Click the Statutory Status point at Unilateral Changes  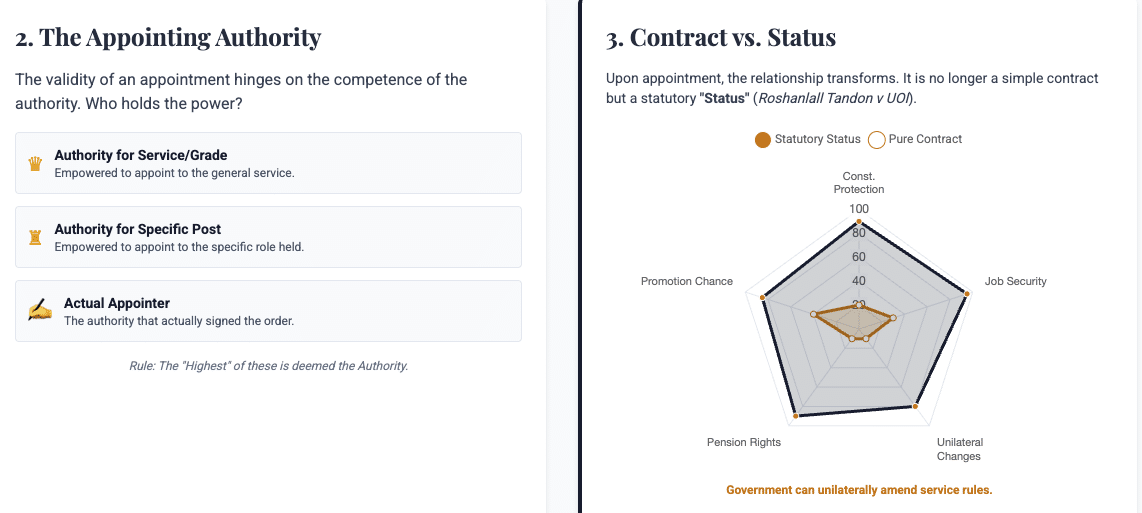click(915, 406)
